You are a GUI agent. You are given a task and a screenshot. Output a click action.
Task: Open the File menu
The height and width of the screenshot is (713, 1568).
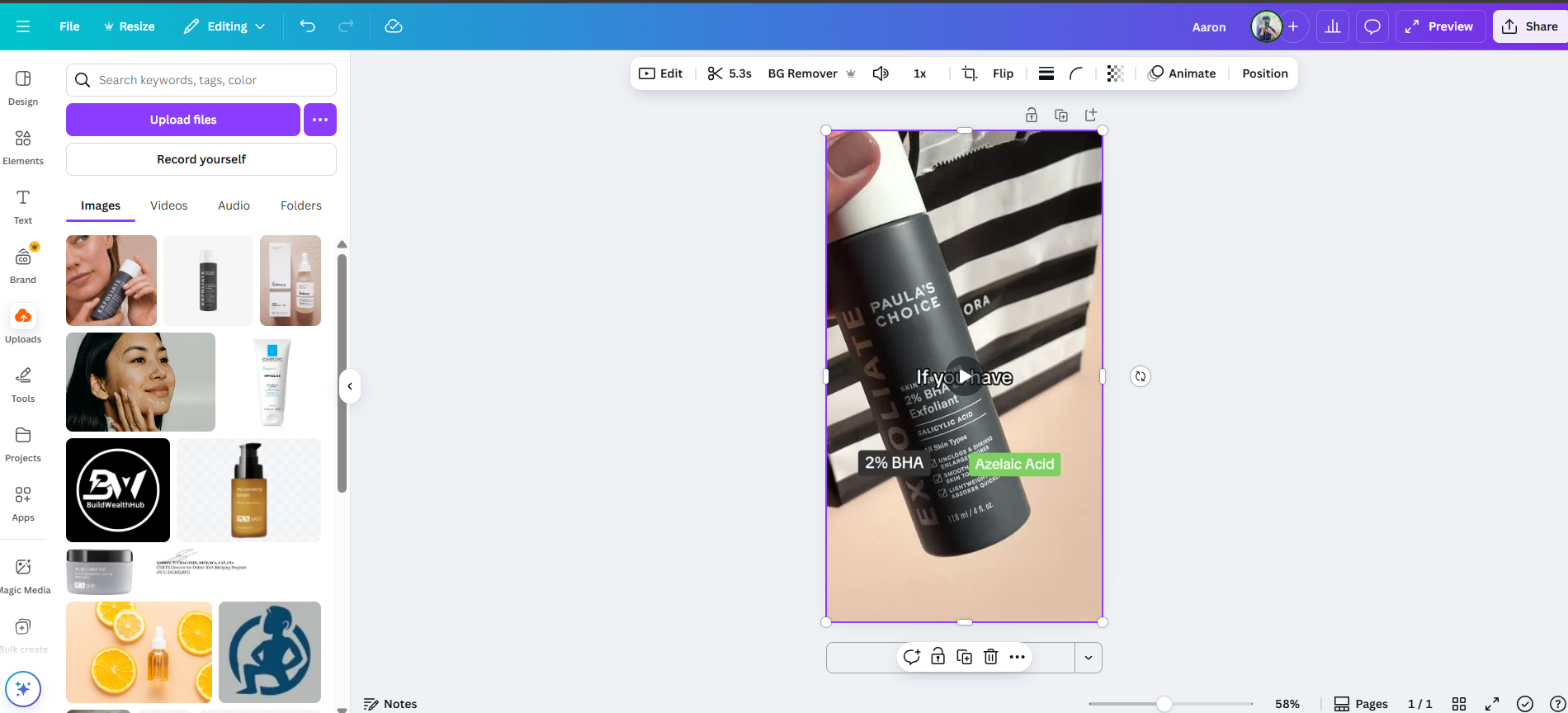click(69, 26)
